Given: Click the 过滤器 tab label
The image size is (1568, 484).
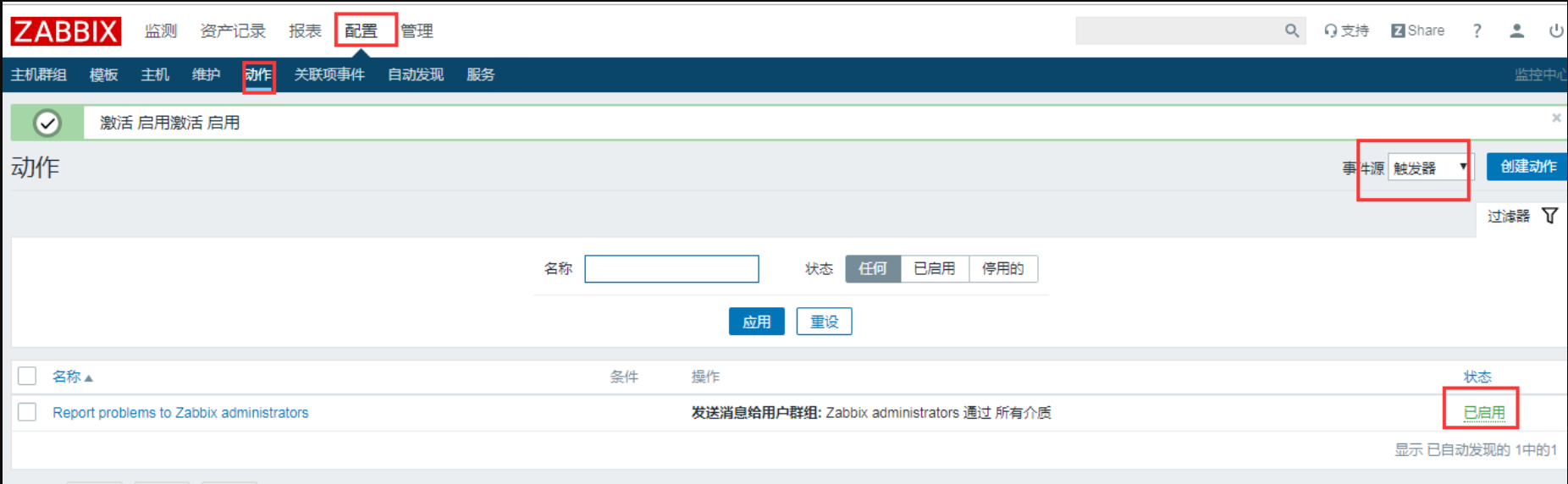Looking at the screenshot, I should pyautogui.click(x=1509, y=217).
